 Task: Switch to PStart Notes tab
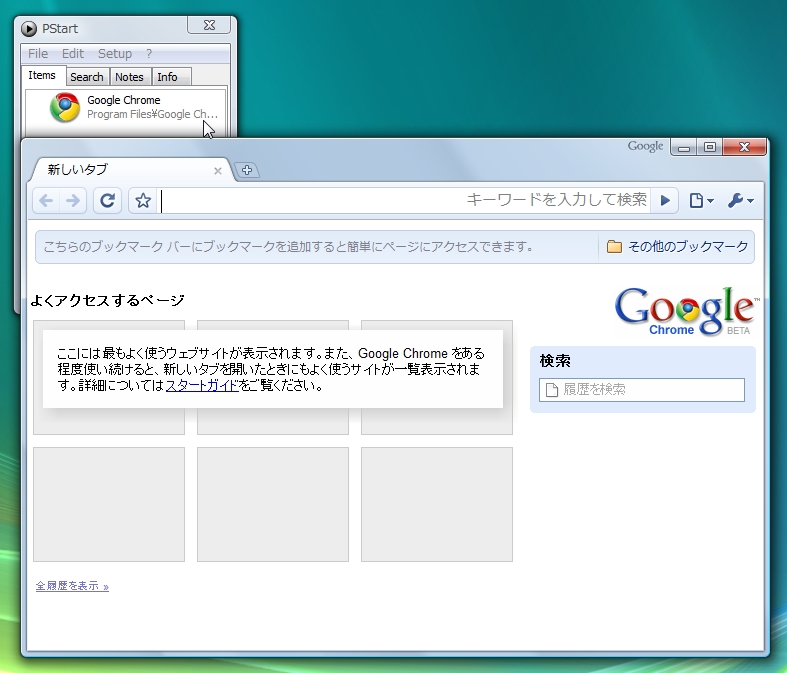click(129, 77)
